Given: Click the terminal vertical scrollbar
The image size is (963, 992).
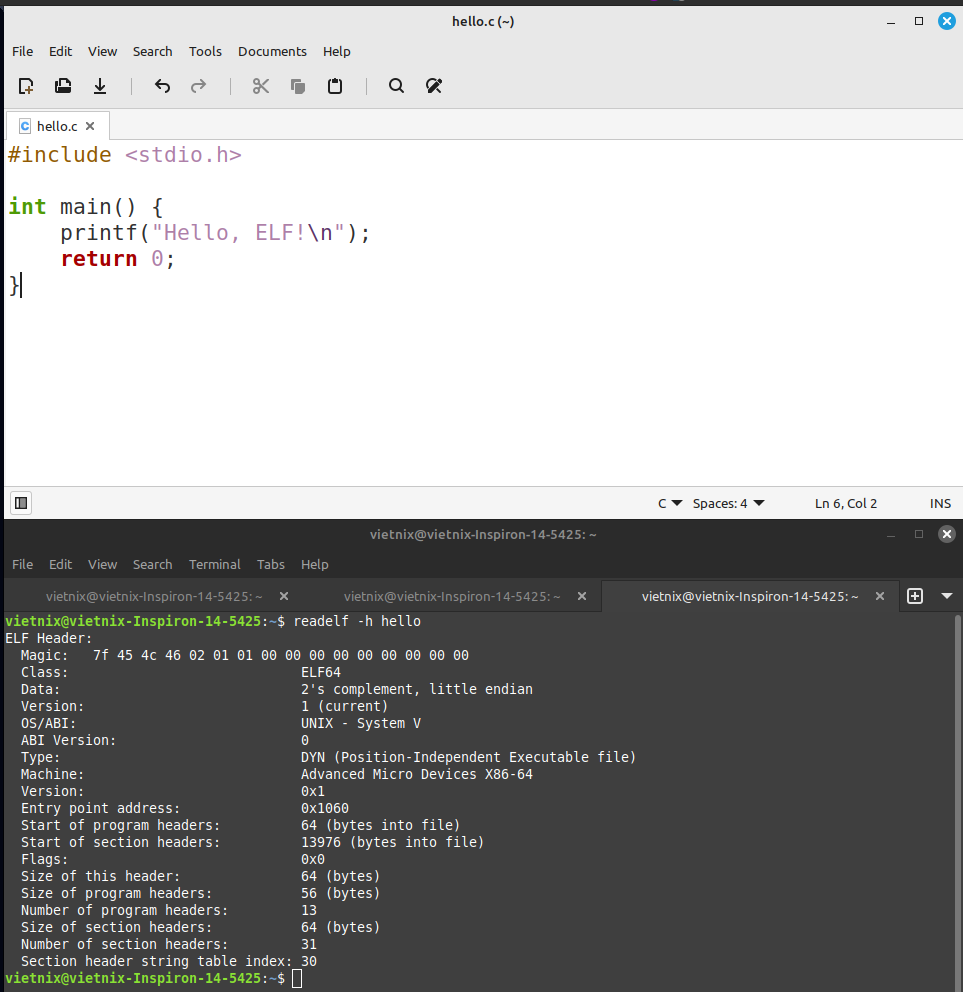Looking at the screenshot, I should pyautogui.click(x=958, y=802).
